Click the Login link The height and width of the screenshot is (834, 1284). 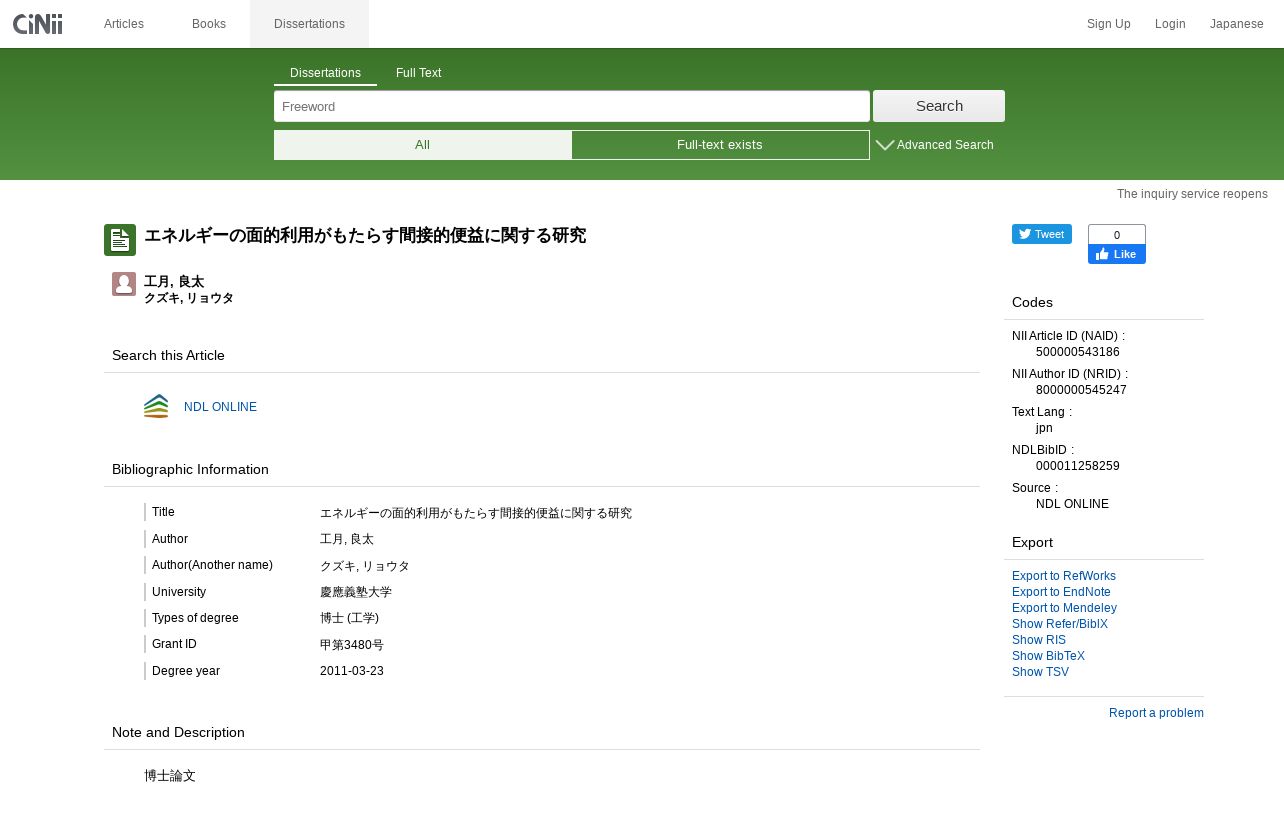click(x=1170, y=24)
